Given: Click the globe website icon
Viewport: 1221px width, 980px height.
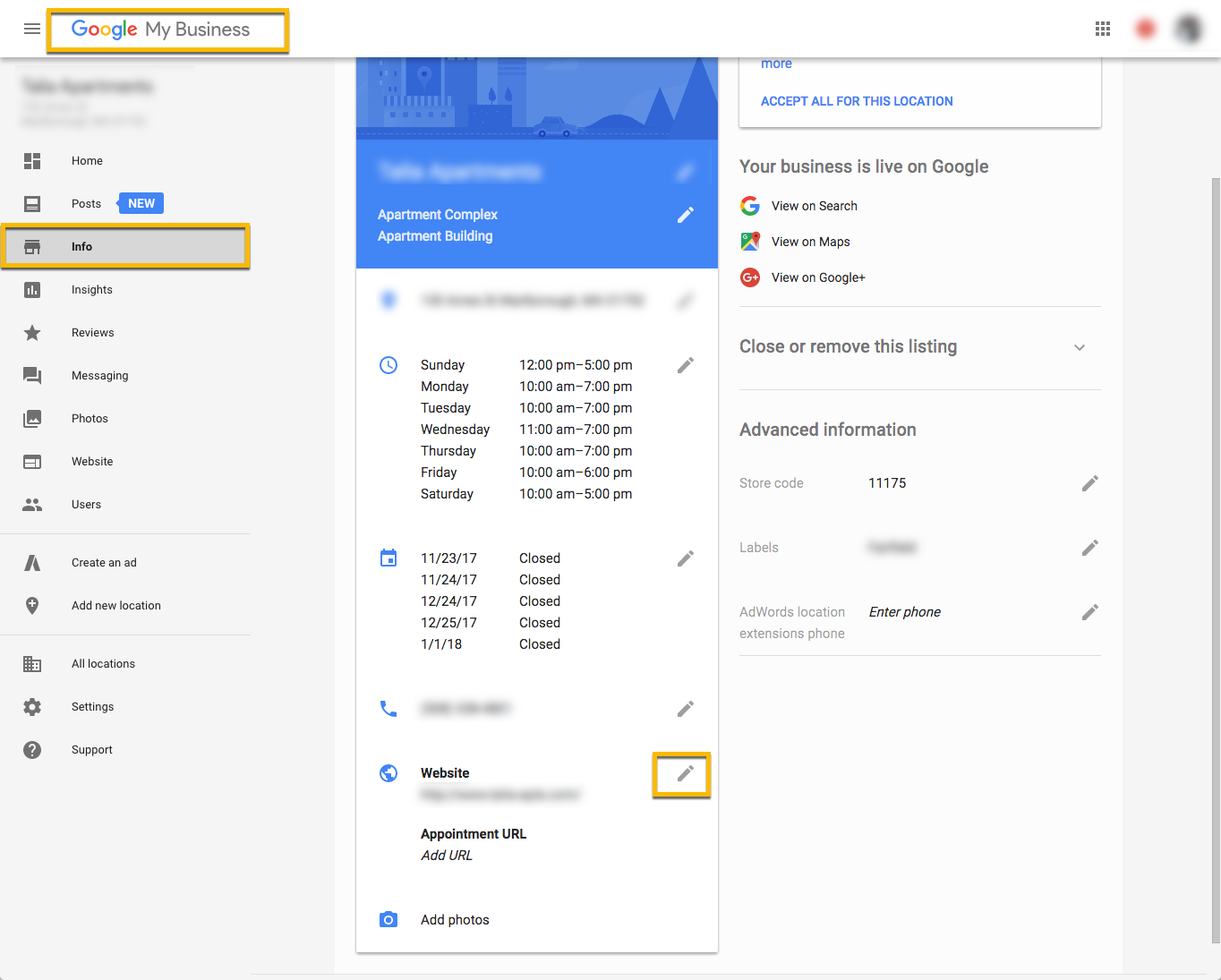Looking at the screenshot, I should coord(388,773).
